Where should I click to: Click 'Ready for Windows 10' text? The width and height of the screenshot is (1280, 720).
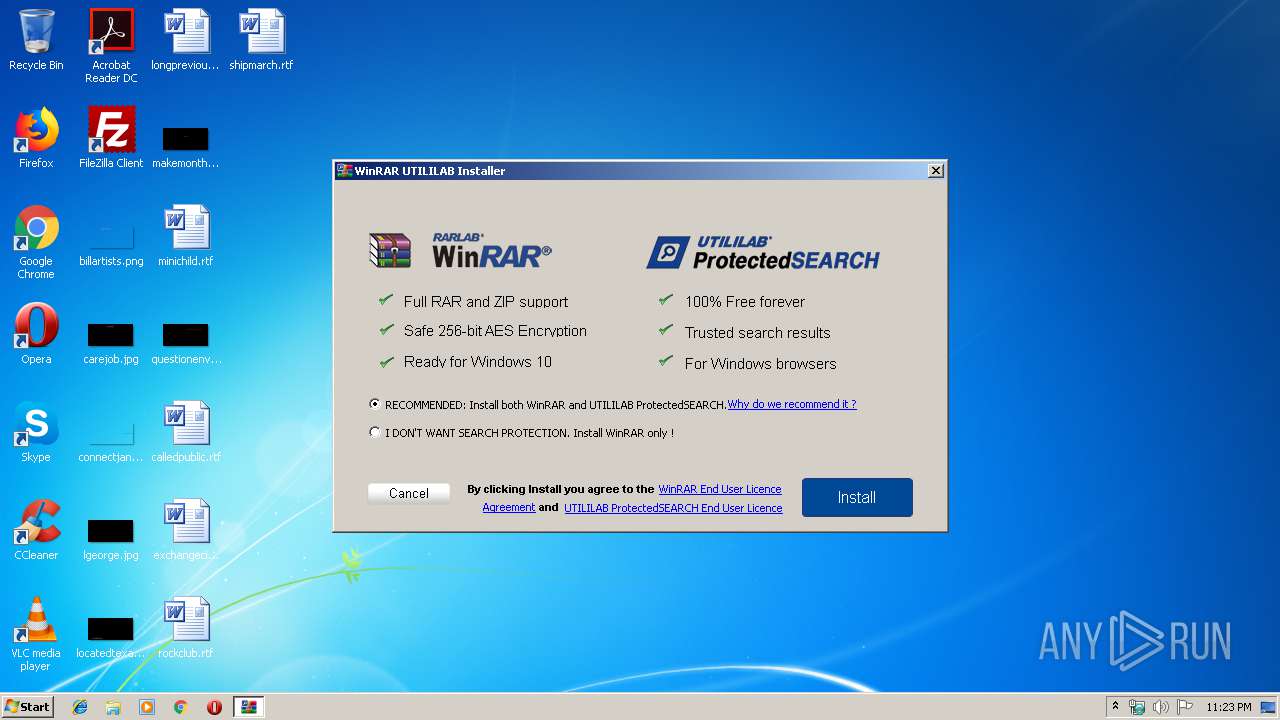click(478, 362)
